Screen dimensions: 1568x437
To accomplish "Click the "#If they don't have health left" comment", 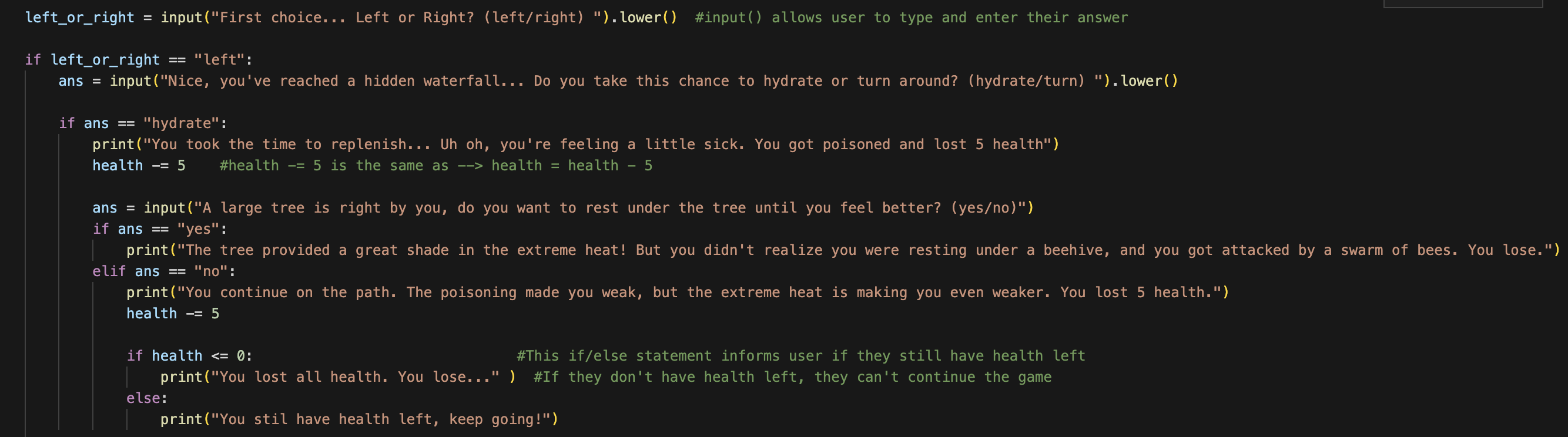I will [792, 377].
